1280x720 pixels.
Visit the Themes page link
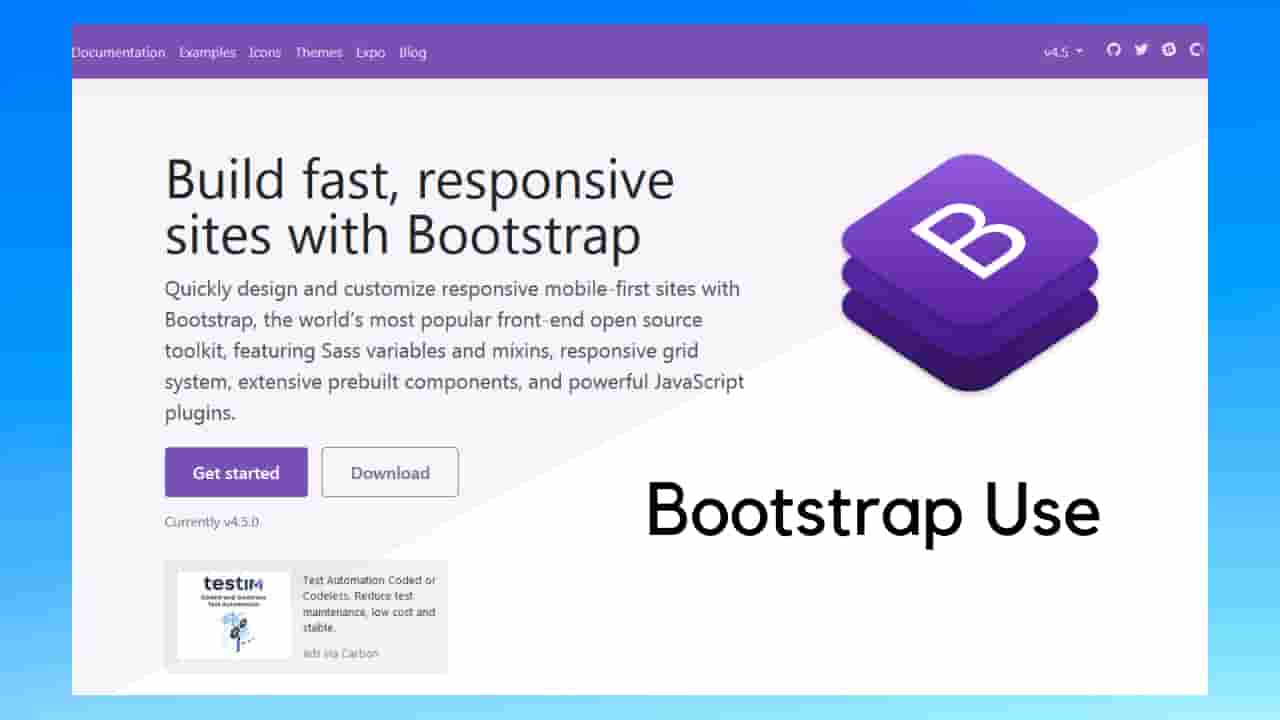coord(318,52)
